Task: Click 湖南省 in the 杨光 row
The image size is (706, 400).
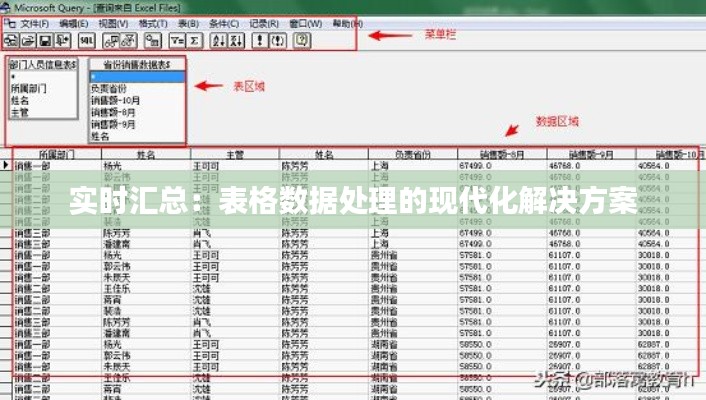Action: pyautogui.click(x=384, y=345)
